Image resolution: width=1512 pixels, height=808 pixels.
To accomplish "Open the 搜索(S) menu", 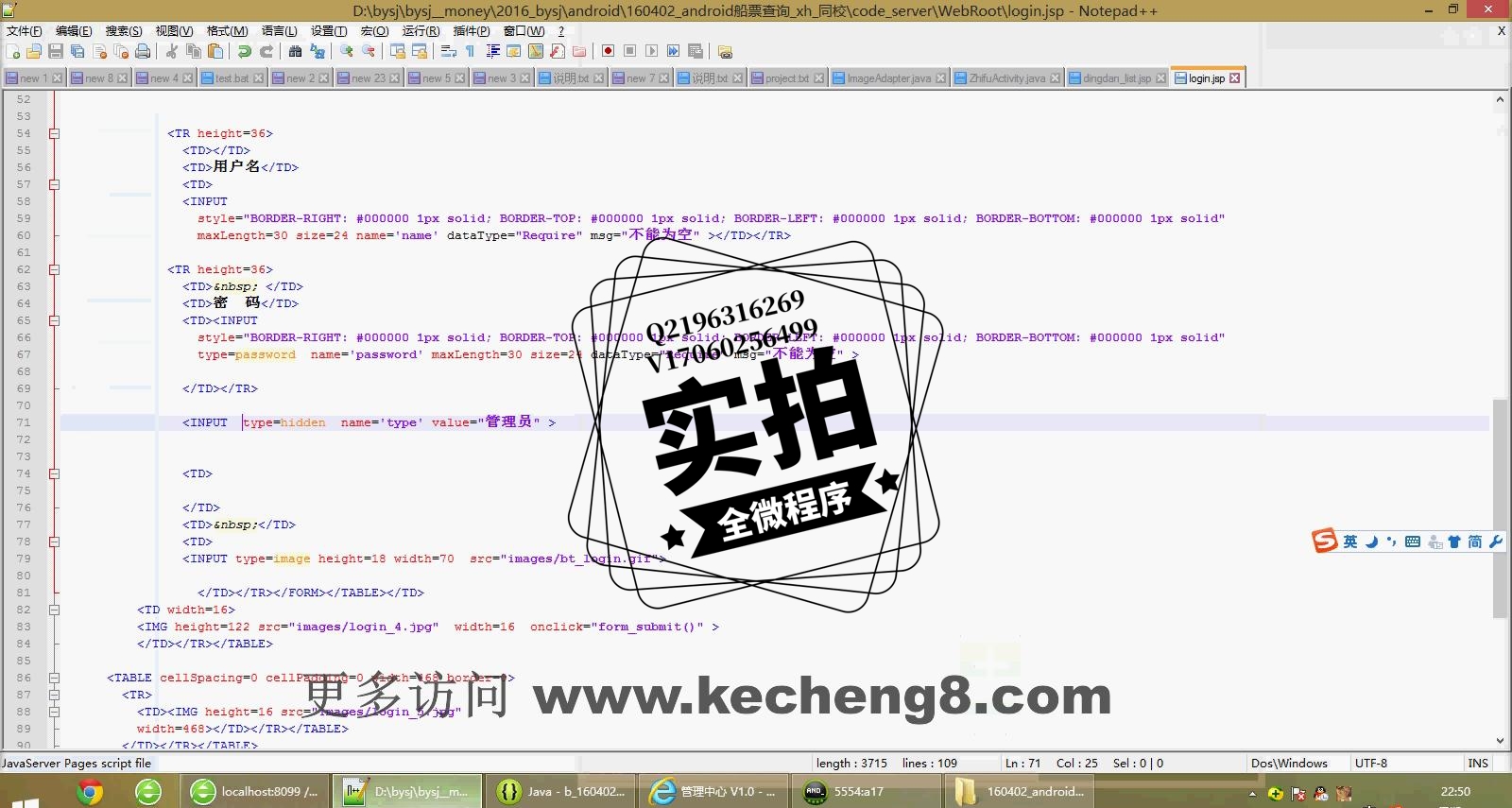I will (x=124, y=31).
